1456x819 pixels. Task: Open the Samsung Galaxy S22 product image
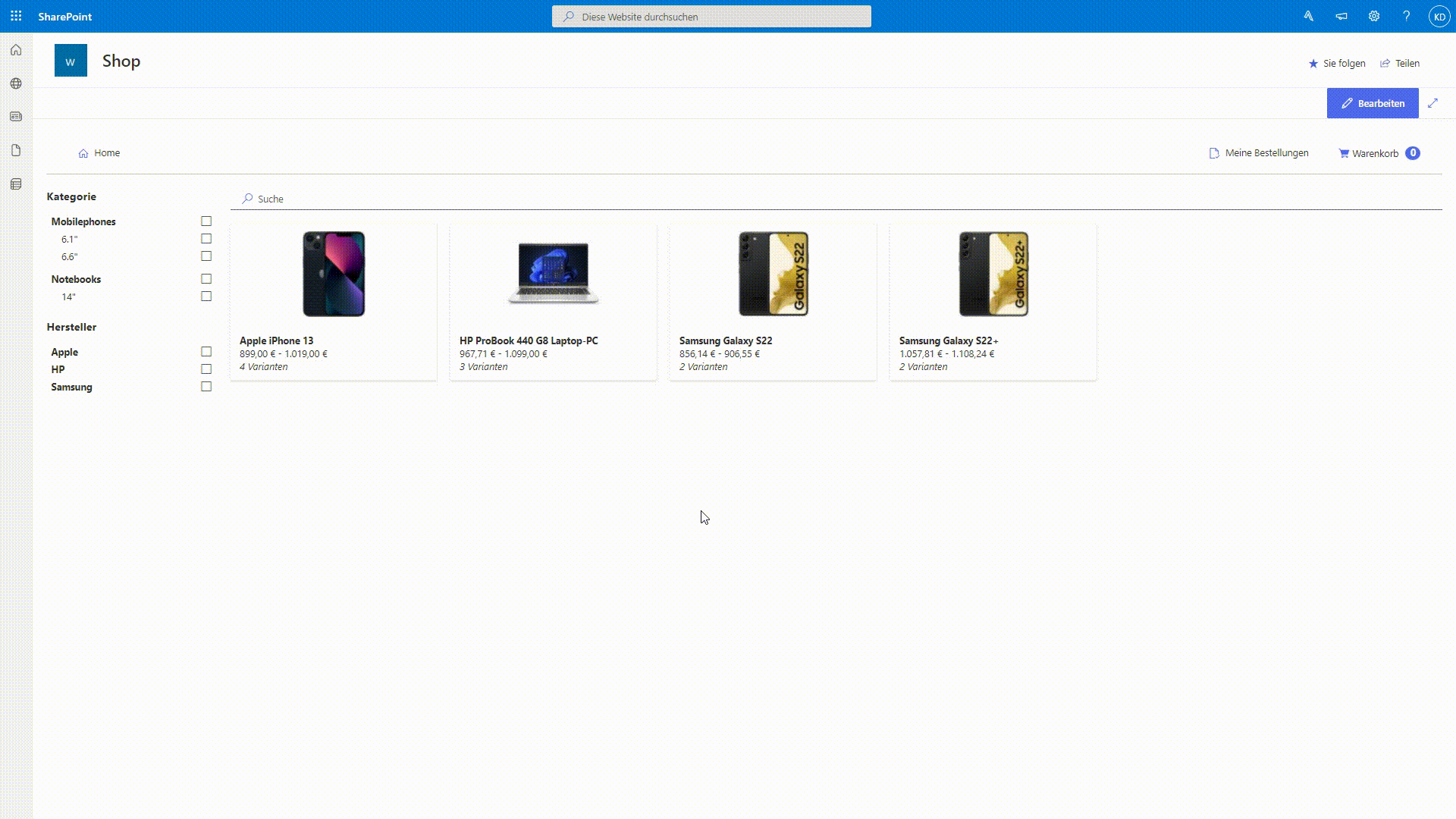coord(773,274)
